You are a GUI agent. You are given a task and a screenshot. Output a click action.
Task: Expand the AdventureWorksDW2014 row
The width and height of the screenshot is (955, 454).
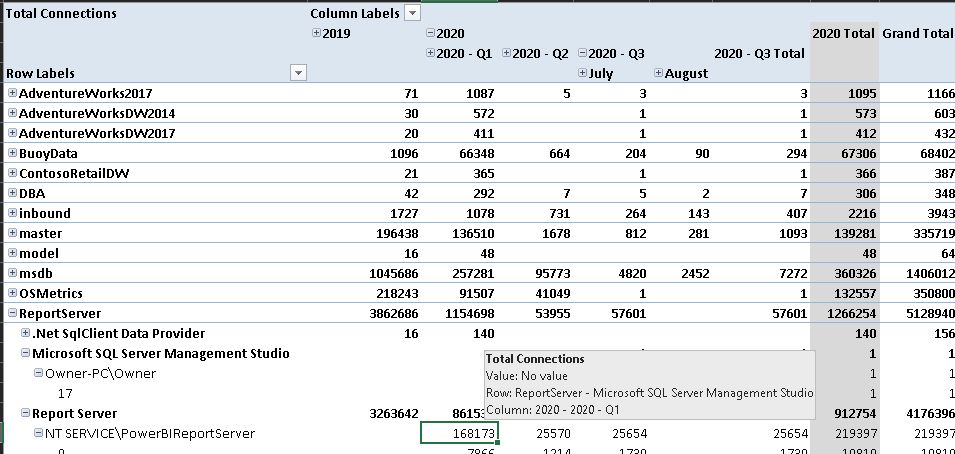[x=13, y=113]
